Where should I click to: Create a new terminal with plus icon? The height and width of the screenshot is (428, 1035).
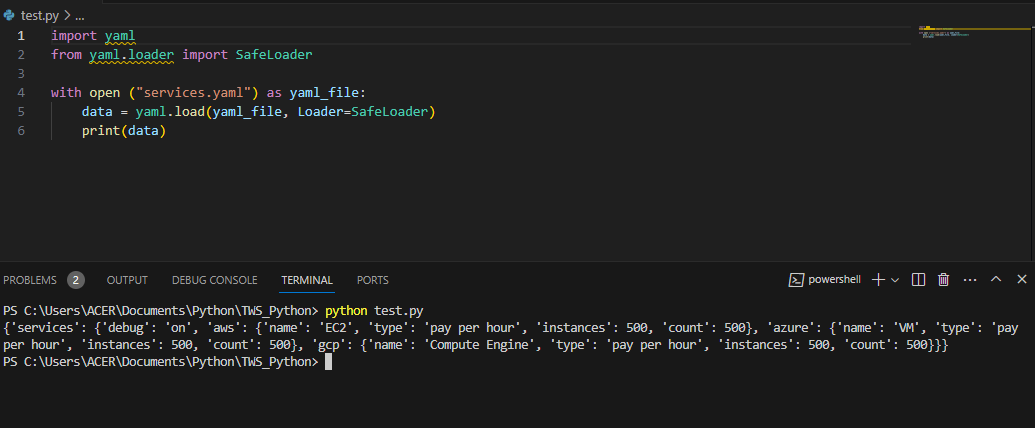(878, 279)
